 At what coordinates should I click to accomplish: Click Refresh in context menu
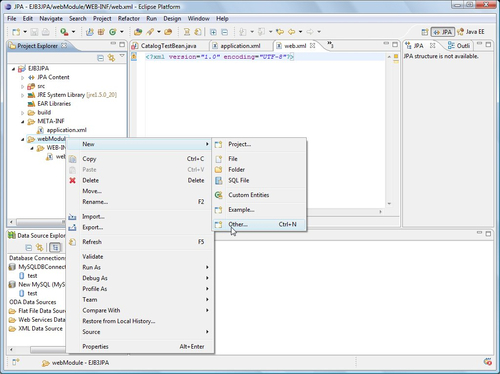[x=140, y=242]
